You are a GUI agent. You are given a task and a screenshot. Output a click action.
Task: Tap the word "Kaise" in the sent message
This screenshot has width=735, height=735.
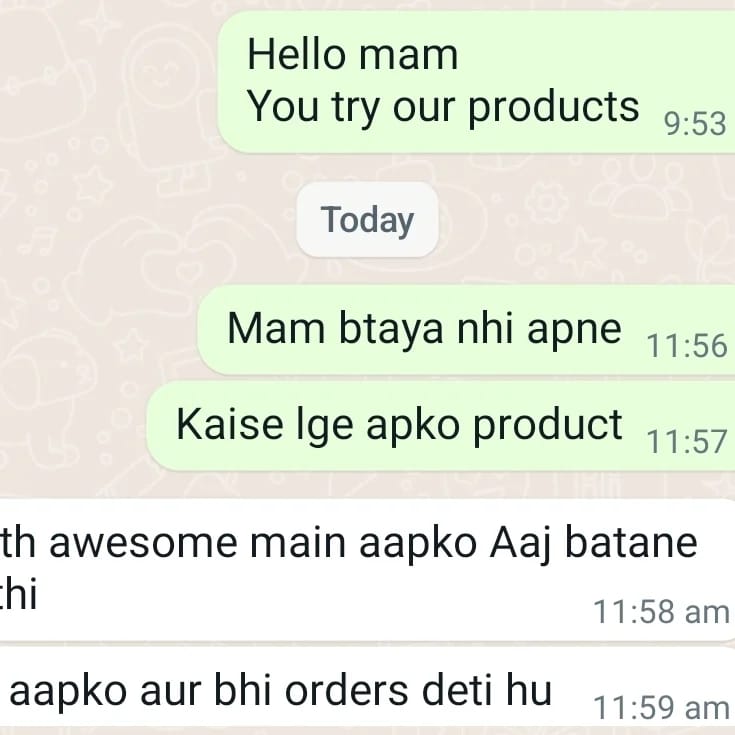click(x=230, y=424)
